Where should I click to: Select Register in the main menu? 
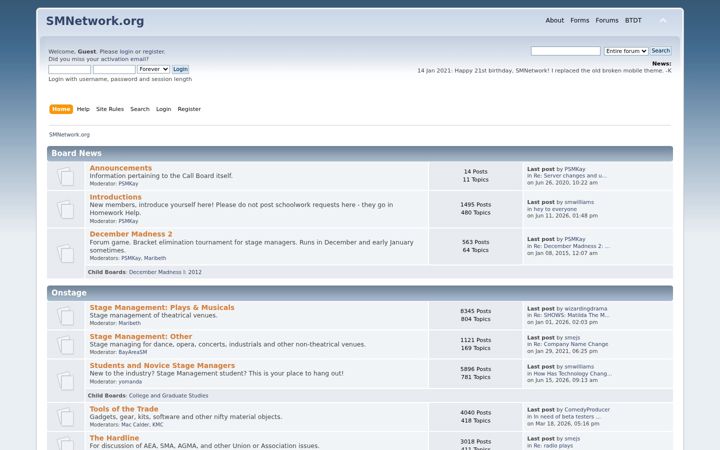189,109
